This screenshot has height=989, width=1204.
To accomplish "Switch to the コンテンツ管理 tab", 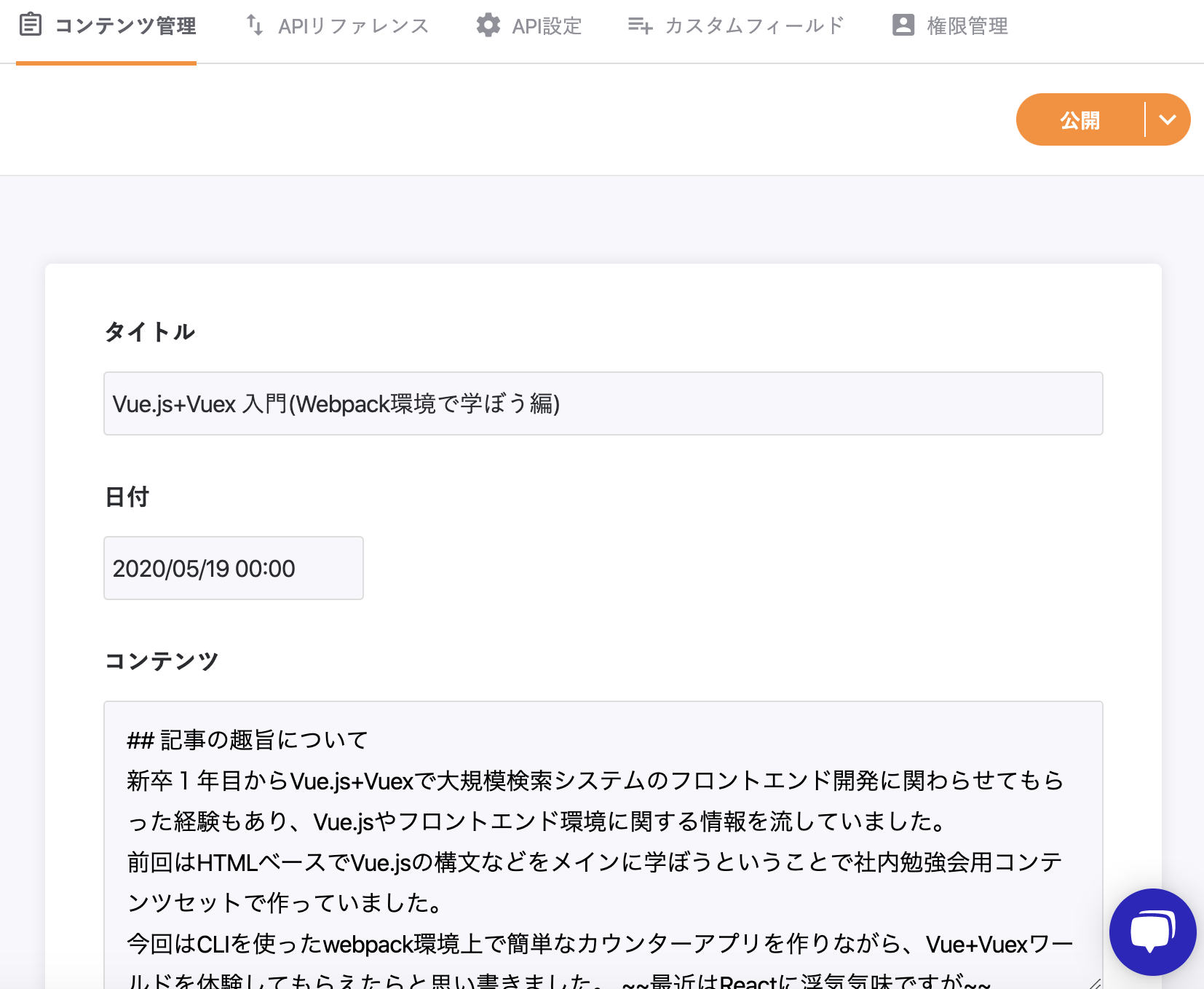I will pyautogui.click(x=106, y=26).
